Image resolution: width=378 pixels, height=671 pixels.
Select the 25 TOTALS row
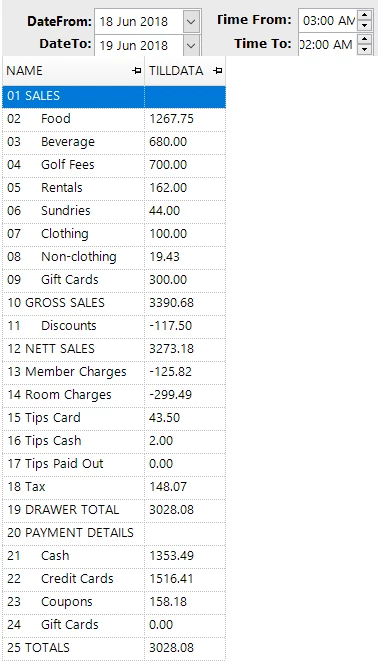click(x=114, y=648)
